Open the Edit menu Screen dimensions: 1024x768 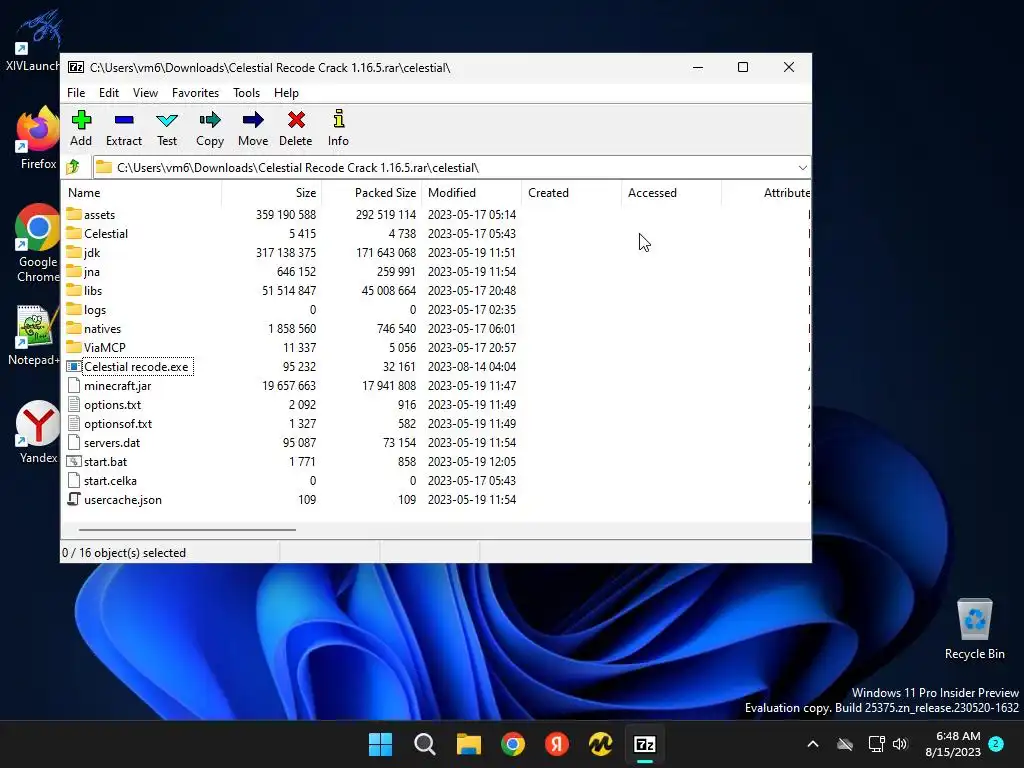pos(108,93)
